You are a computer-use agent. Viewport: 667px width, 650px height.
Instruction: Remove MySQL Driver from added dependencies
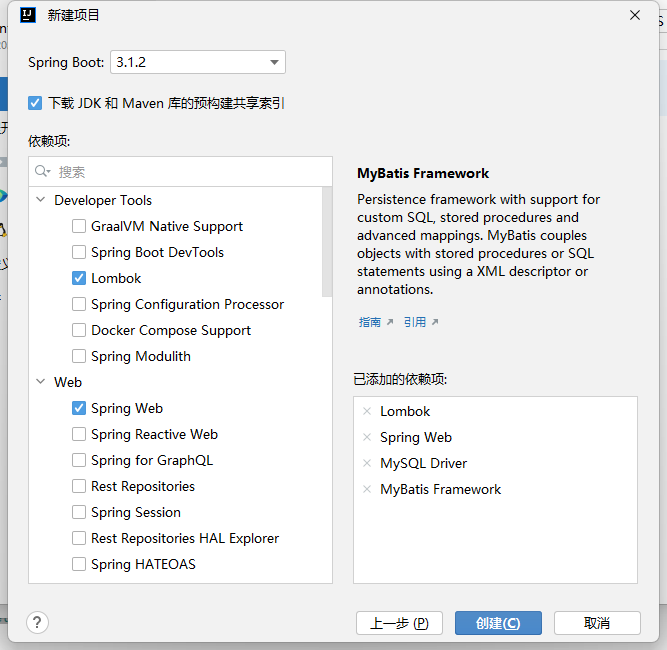tap(367, 463)
